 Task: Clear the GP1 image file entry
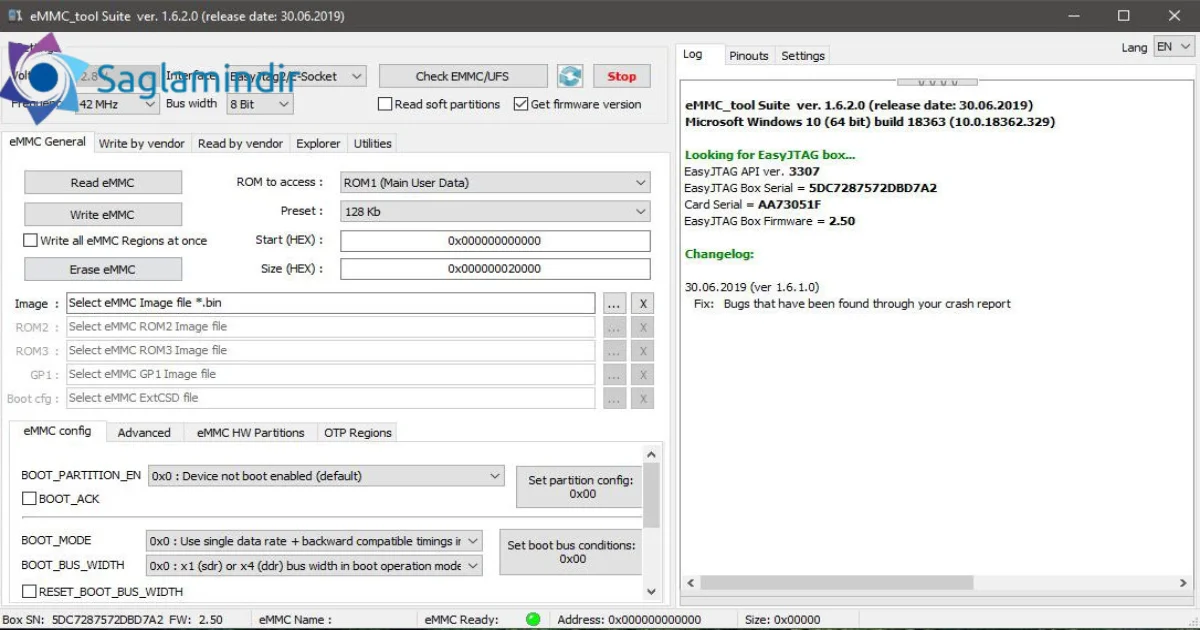point(644,375)
